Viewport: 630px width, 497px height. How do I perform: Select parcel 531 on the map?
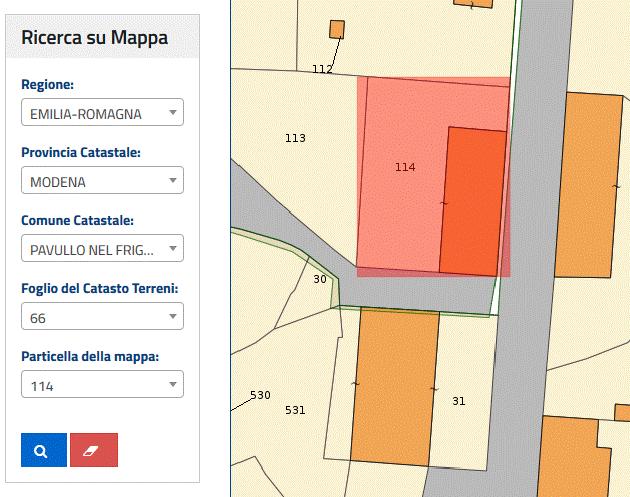coord(295,410)
